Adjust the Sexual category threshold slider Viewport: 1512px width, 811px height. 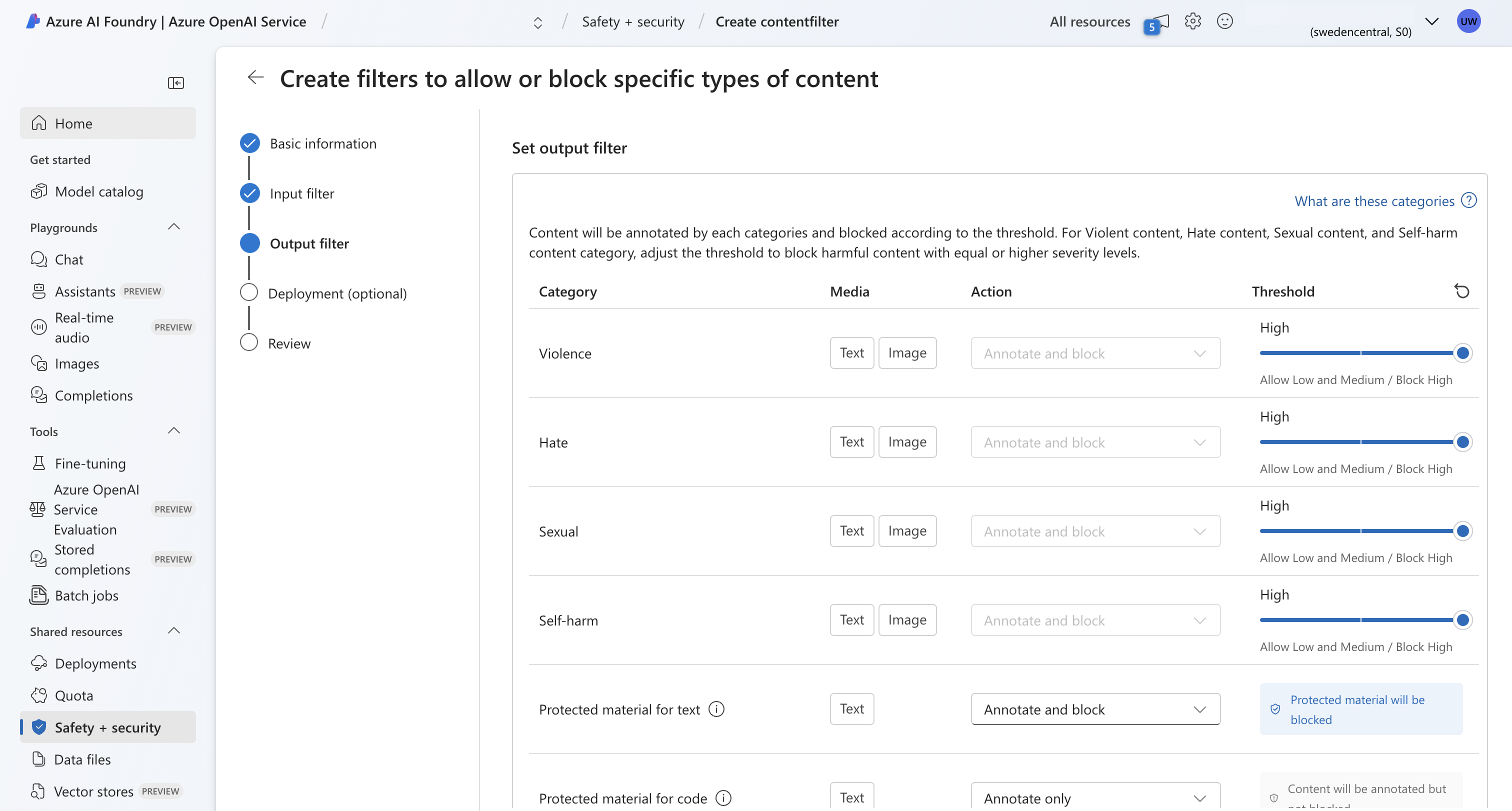[x=1462, y=531]
